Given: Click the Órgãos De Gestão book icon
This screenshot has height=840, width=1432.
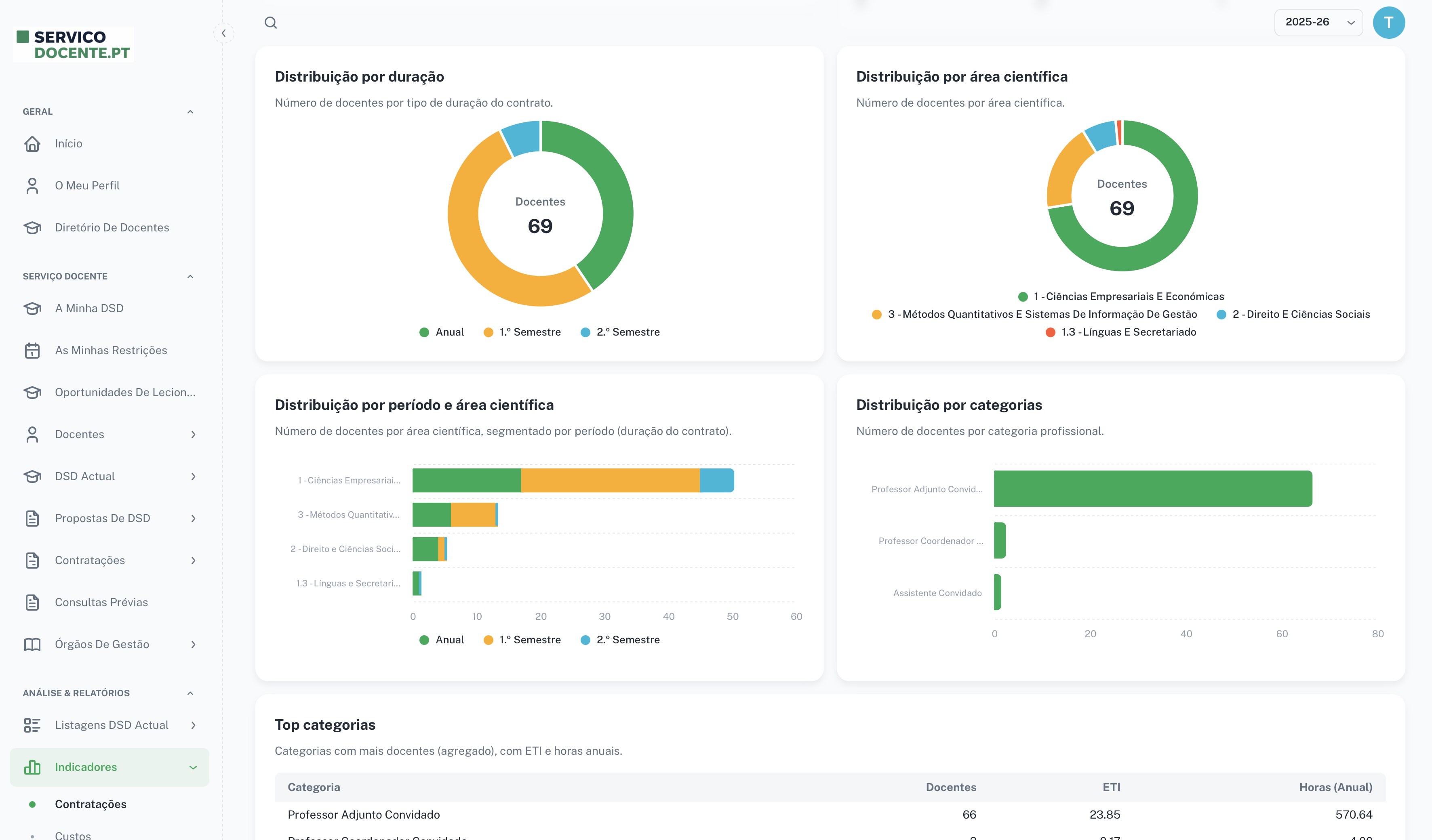Looking at the screenshot, I should click(x=32, y=645).
